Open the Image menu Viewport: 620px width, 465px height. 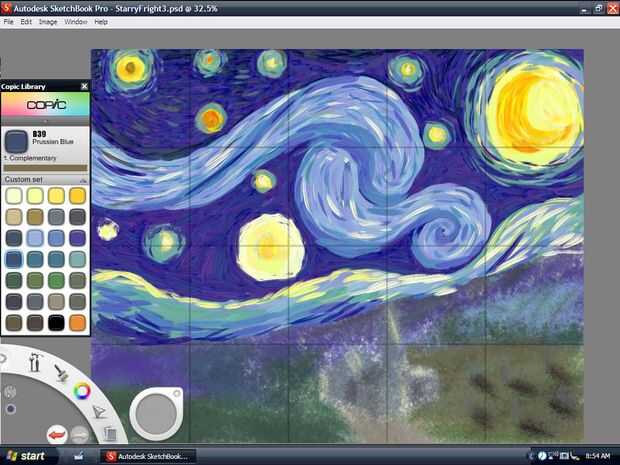[x=48, y=22]
